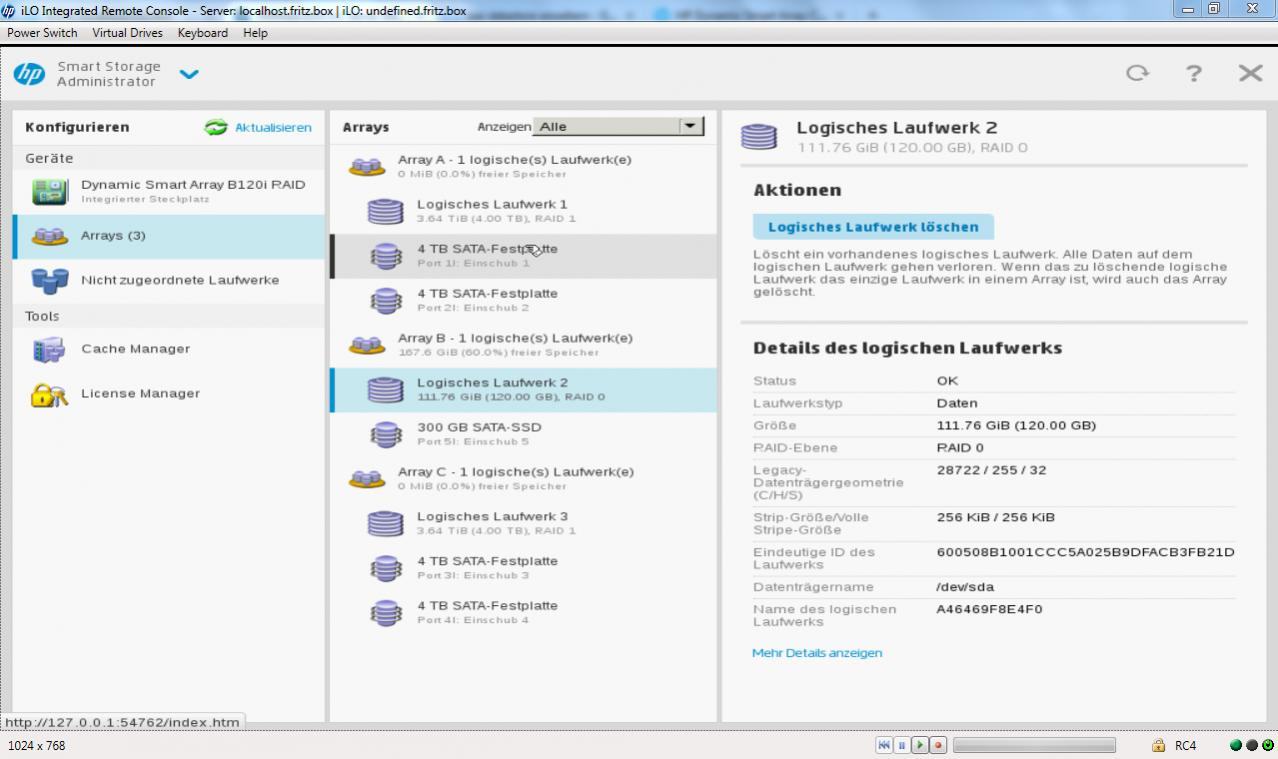
Task: Click the Datenträgername value /dev/sda
Action: 965,587
